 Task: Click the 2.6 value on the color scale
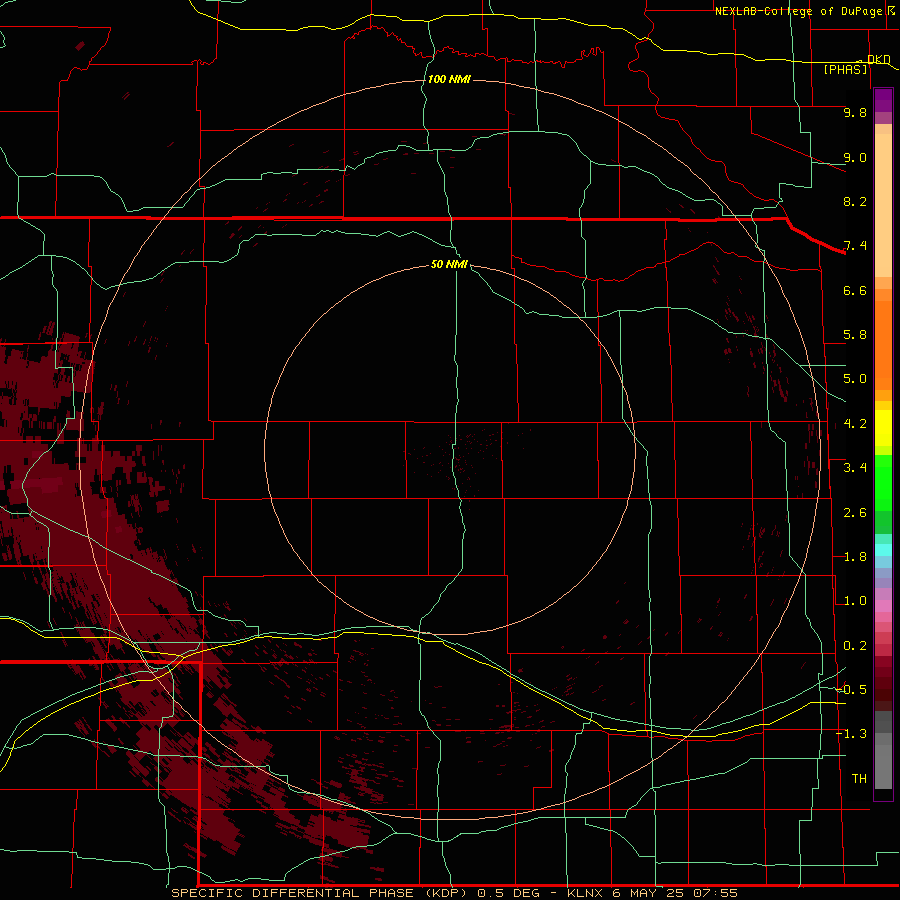click(855, 513)
